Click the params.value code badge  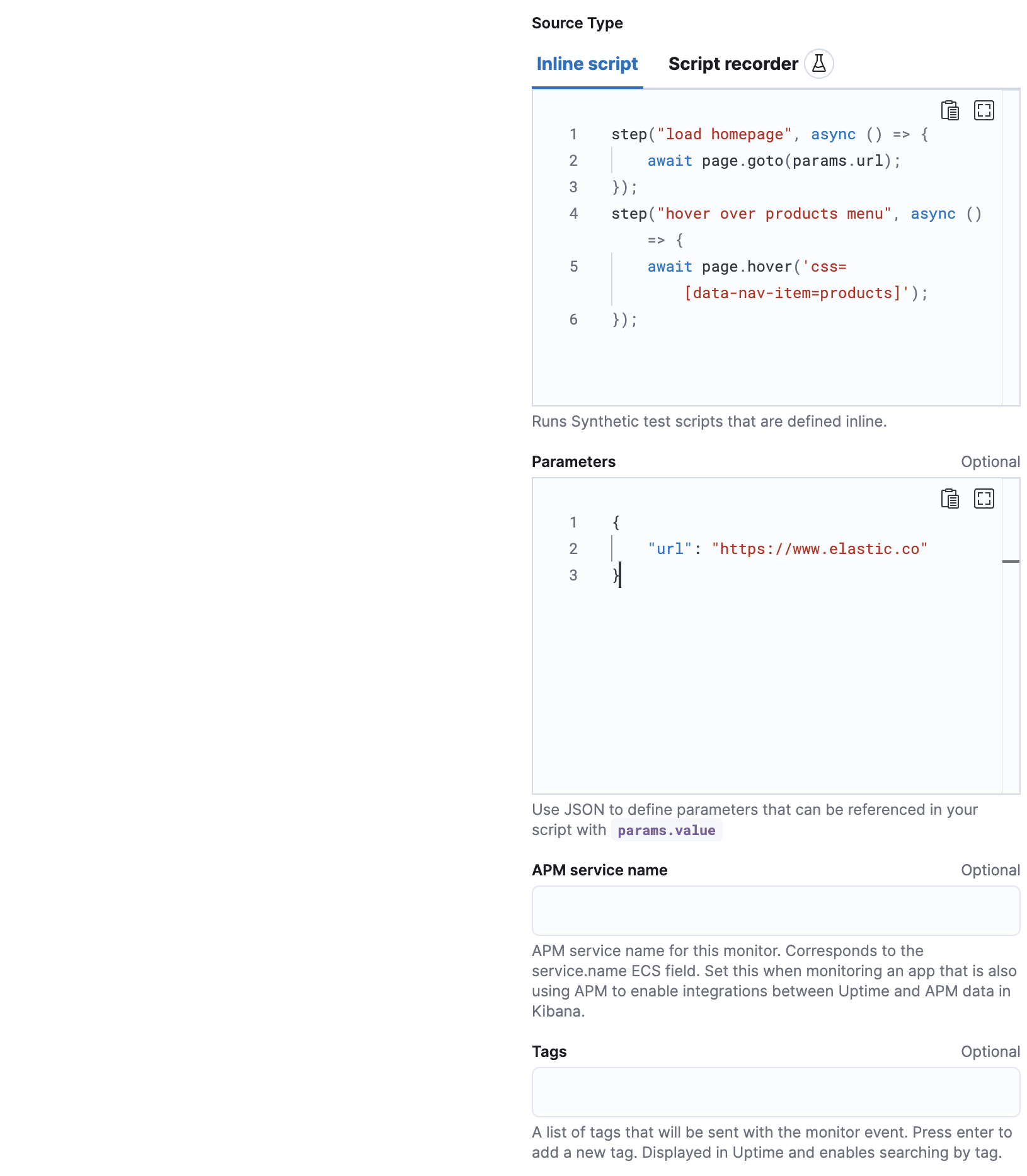coord(666,830)
